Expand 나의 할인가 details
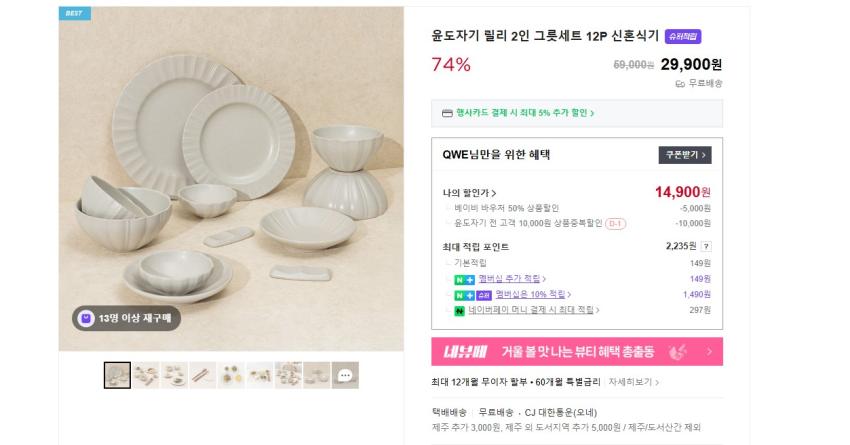Viewport: 850px width, 445px height. [470, 193]
